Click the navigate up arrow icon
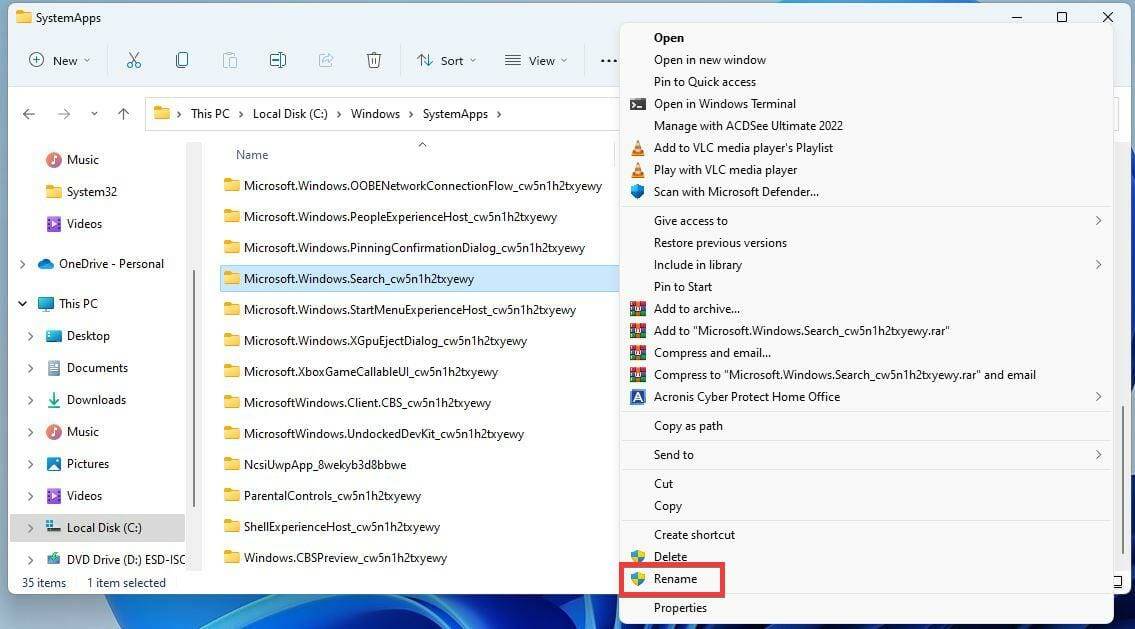 pyautogui.click(x=123, y=113)
